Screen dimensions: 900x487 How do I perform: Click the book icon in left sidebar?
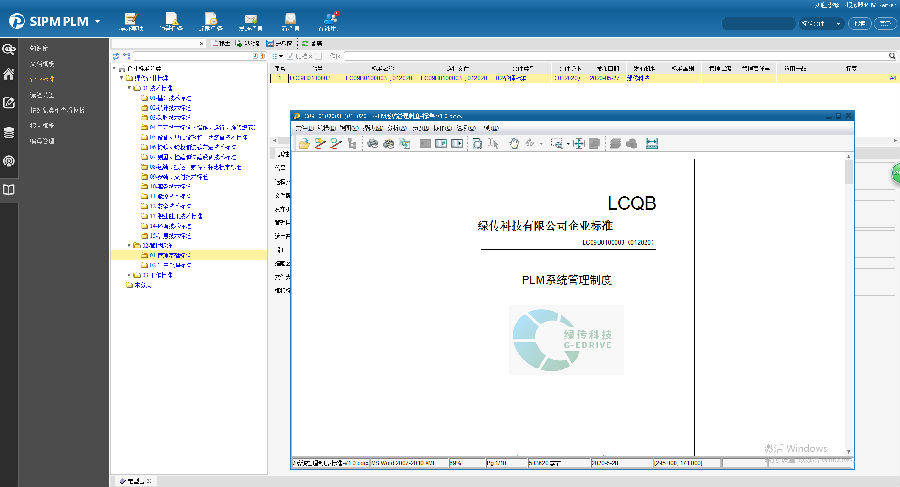click(x=9, y=189)
